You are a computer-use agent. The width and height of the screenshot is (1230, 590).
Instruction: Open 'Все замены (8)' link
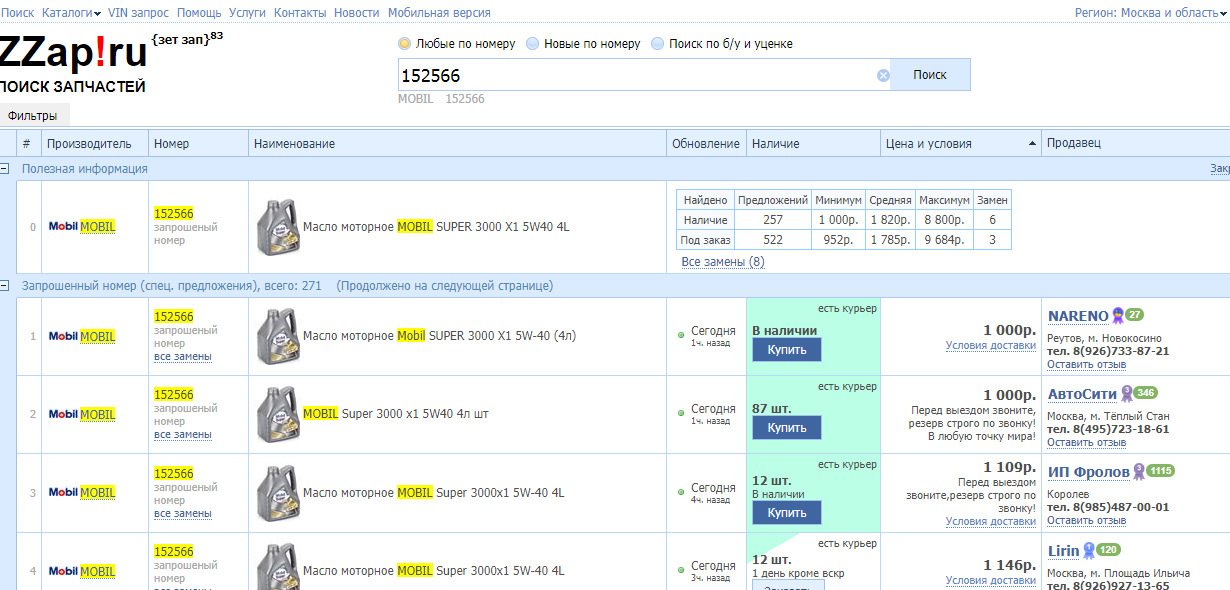pos(722,262)
